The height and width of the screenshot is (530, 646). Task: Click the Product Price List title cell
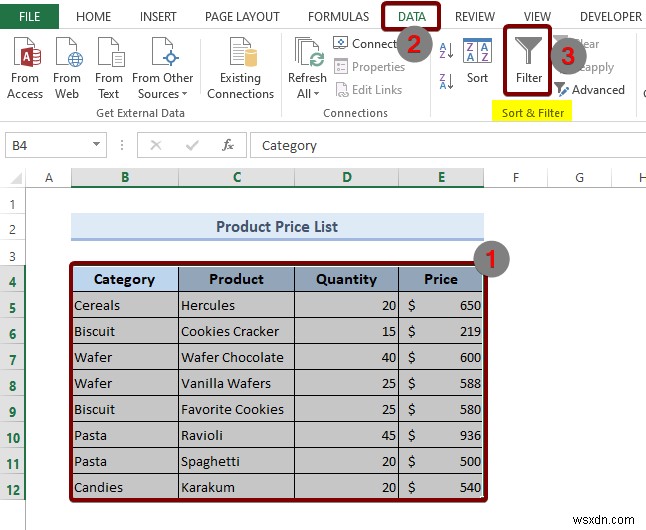(x=277, y=226)
